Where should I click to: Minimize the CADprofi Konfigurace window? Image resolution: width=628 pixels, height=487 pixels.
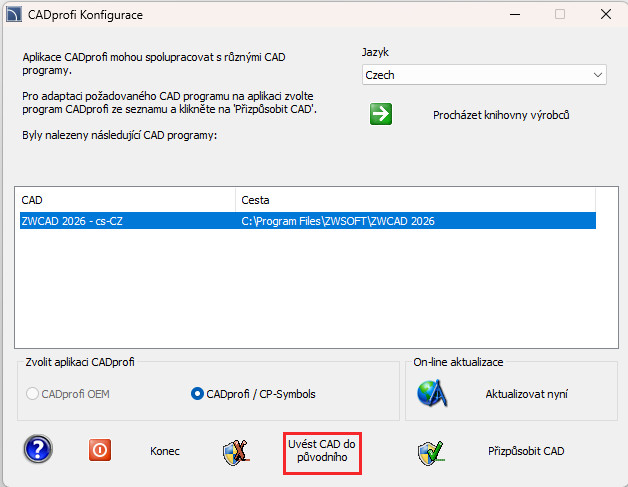pyautogui.click(x=515, y=14)
